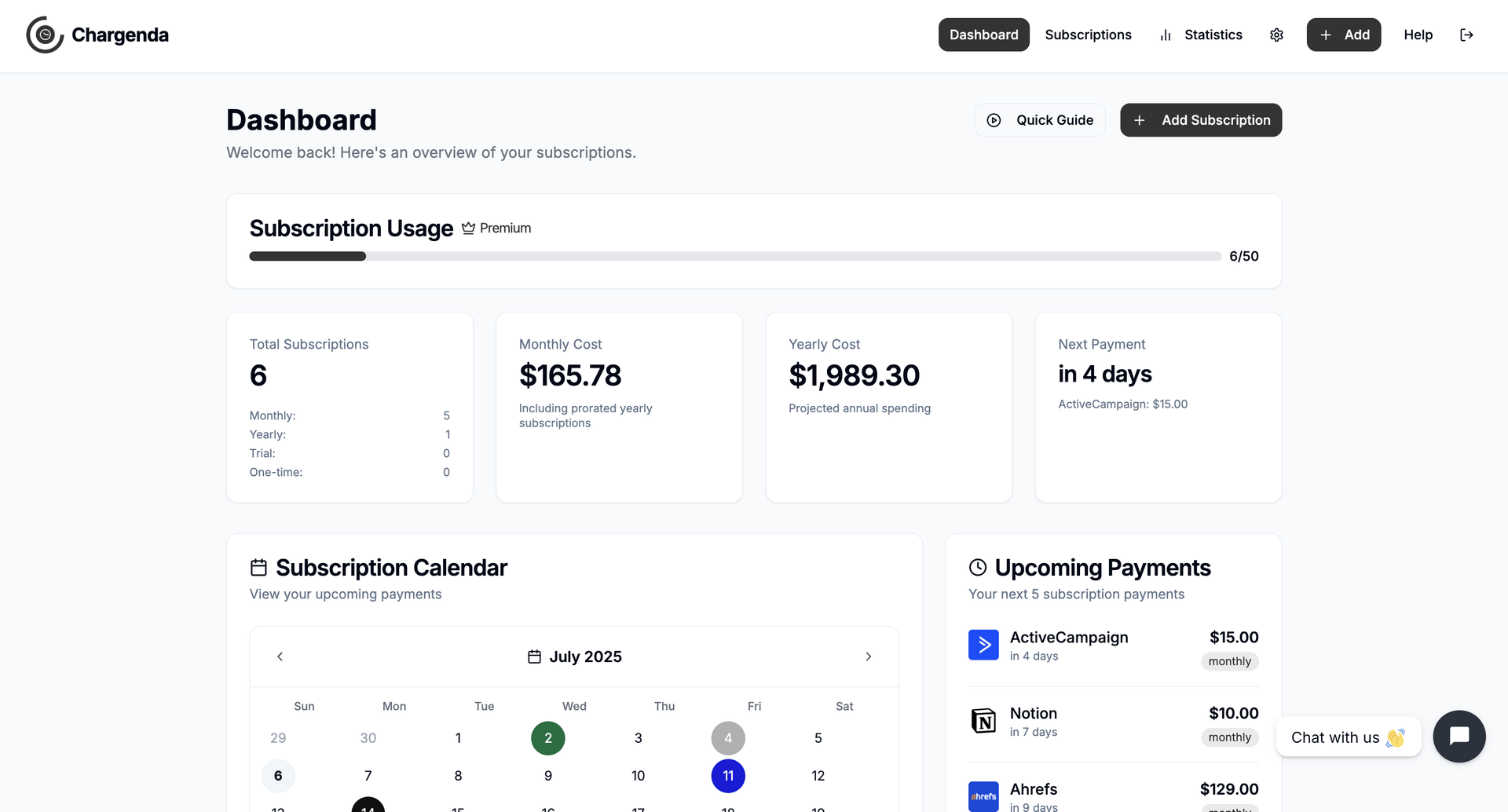Click the Help link in header

click(x=1418, y=35)
